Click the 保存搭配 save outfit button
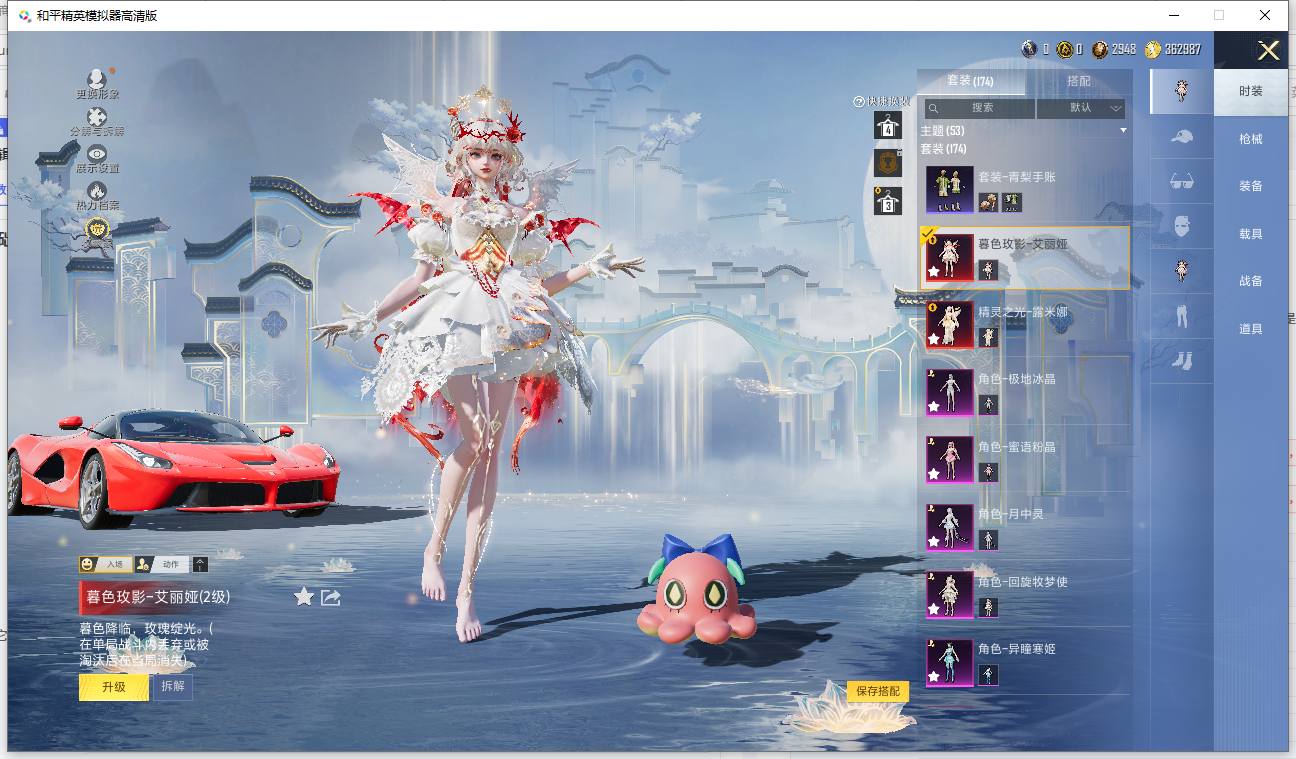Screen dimensions: 1296x759 tap(879, 691)
